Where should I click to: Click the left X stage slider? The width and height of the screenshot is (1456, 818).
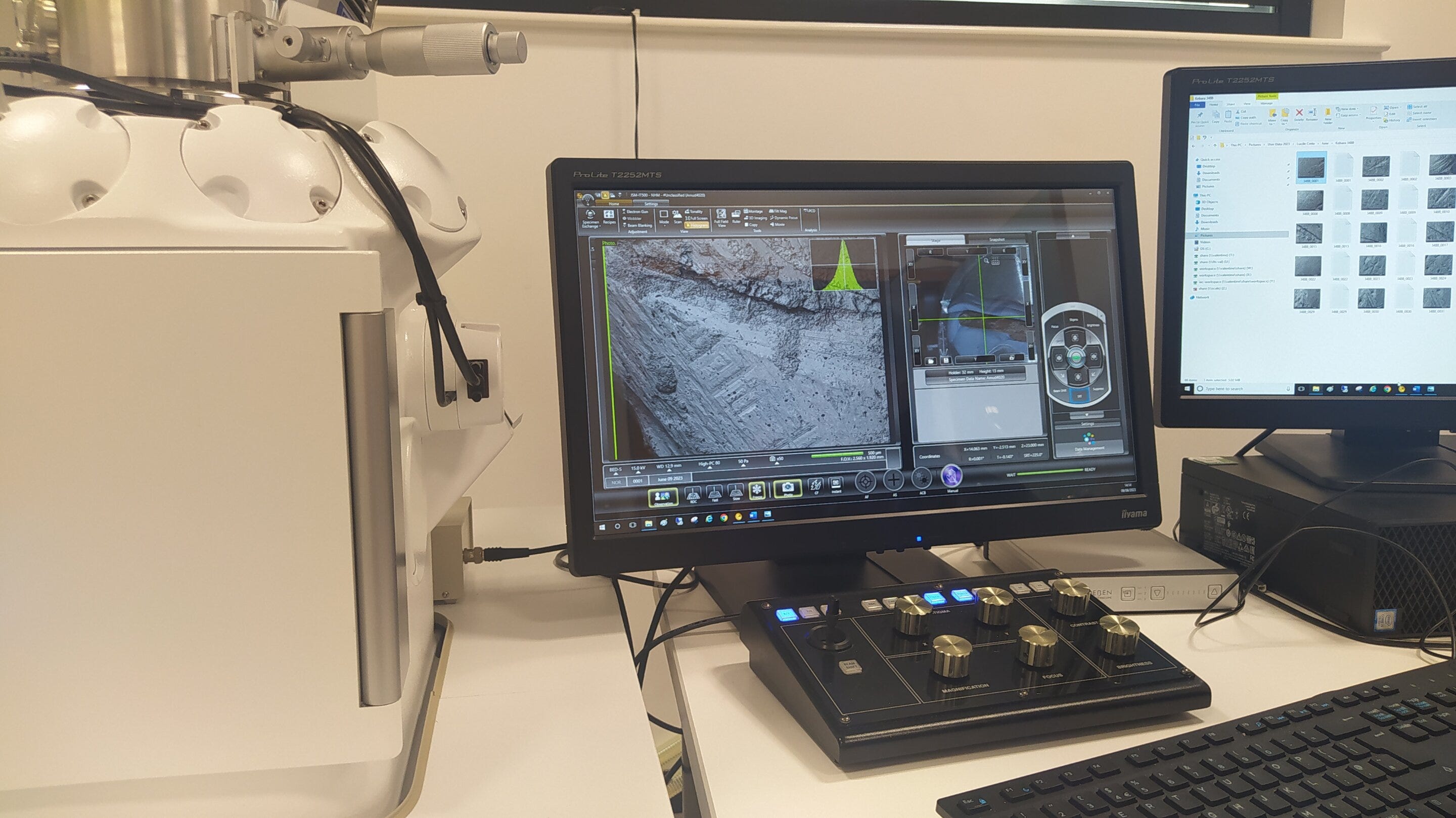click(914, 308)
